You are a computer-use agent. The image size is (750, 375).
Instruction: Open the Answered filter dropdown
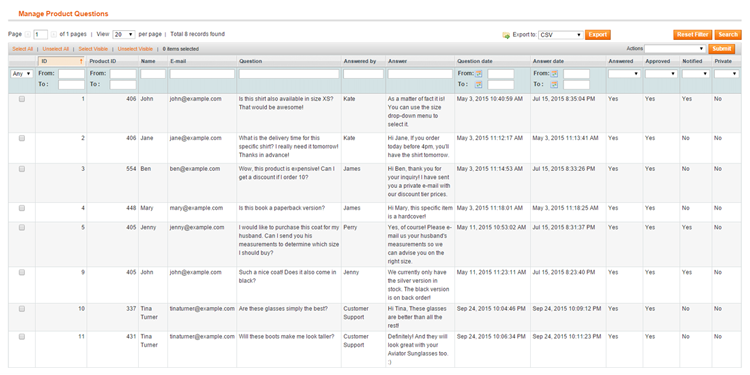[x=624, y=74]
